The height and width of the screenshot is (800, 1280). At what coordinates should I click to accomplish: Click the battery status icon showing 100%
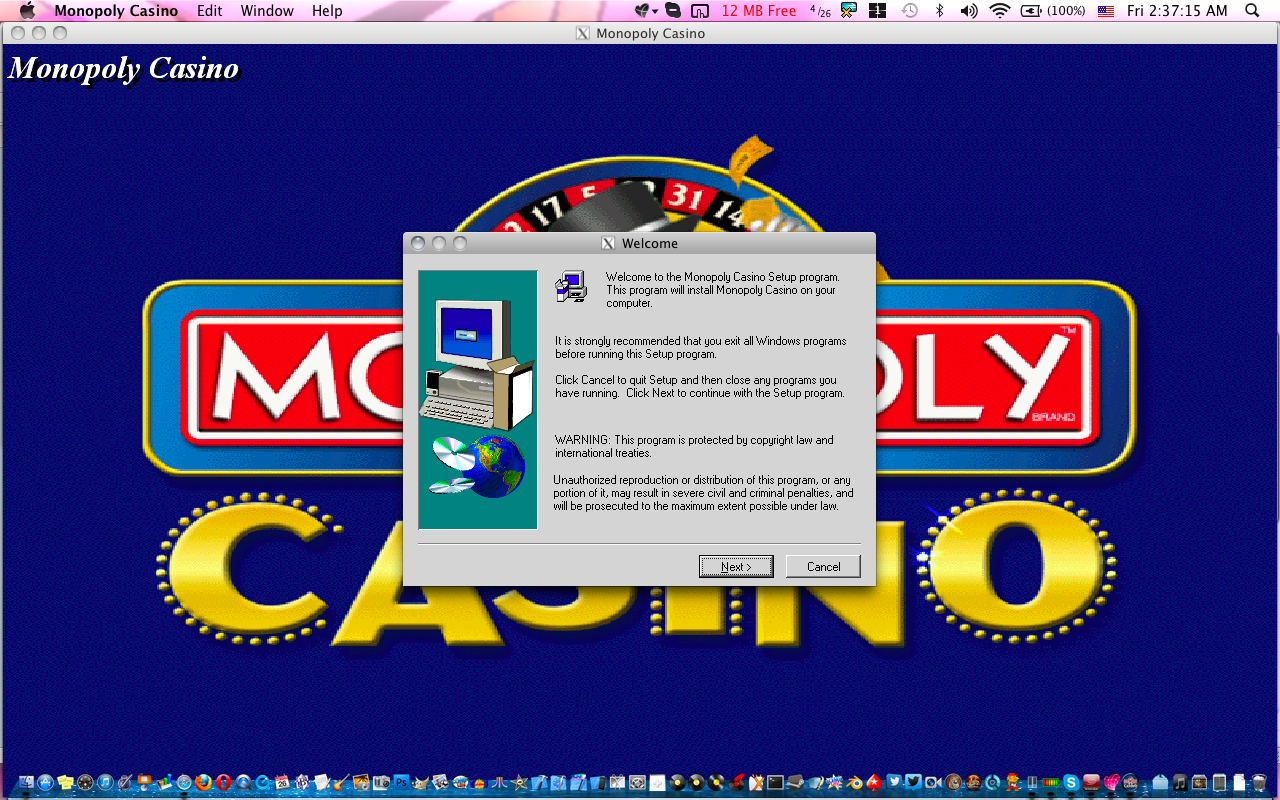[1053, 11]
